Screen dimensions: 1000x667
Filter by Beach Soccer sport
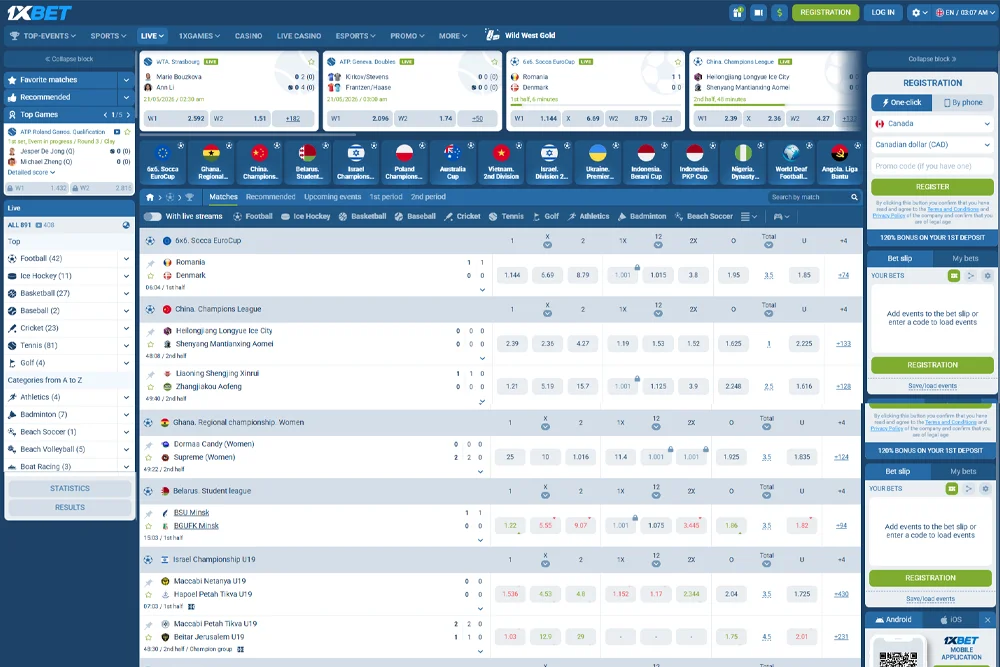703,216
